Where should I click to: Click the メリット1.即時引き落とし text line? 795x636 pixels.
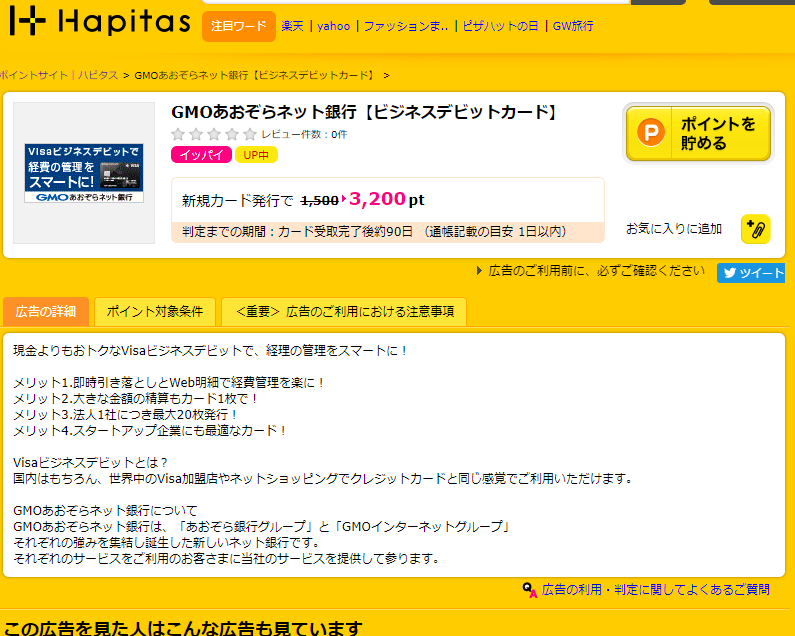pos(168,382)
